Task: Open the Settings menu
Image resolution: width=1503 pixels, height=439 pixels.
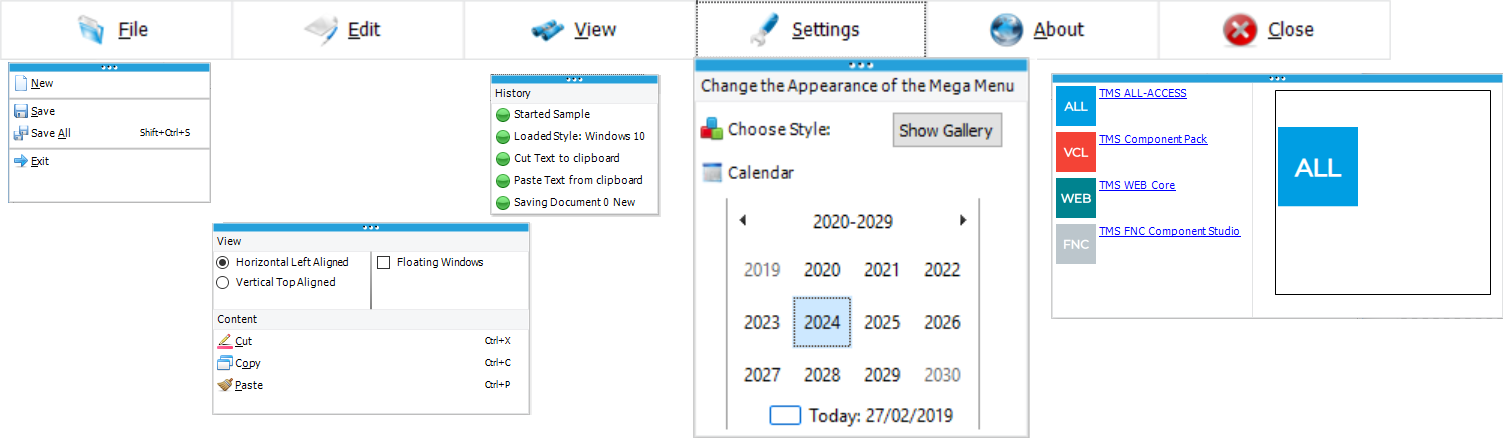Action: point(811,29)
